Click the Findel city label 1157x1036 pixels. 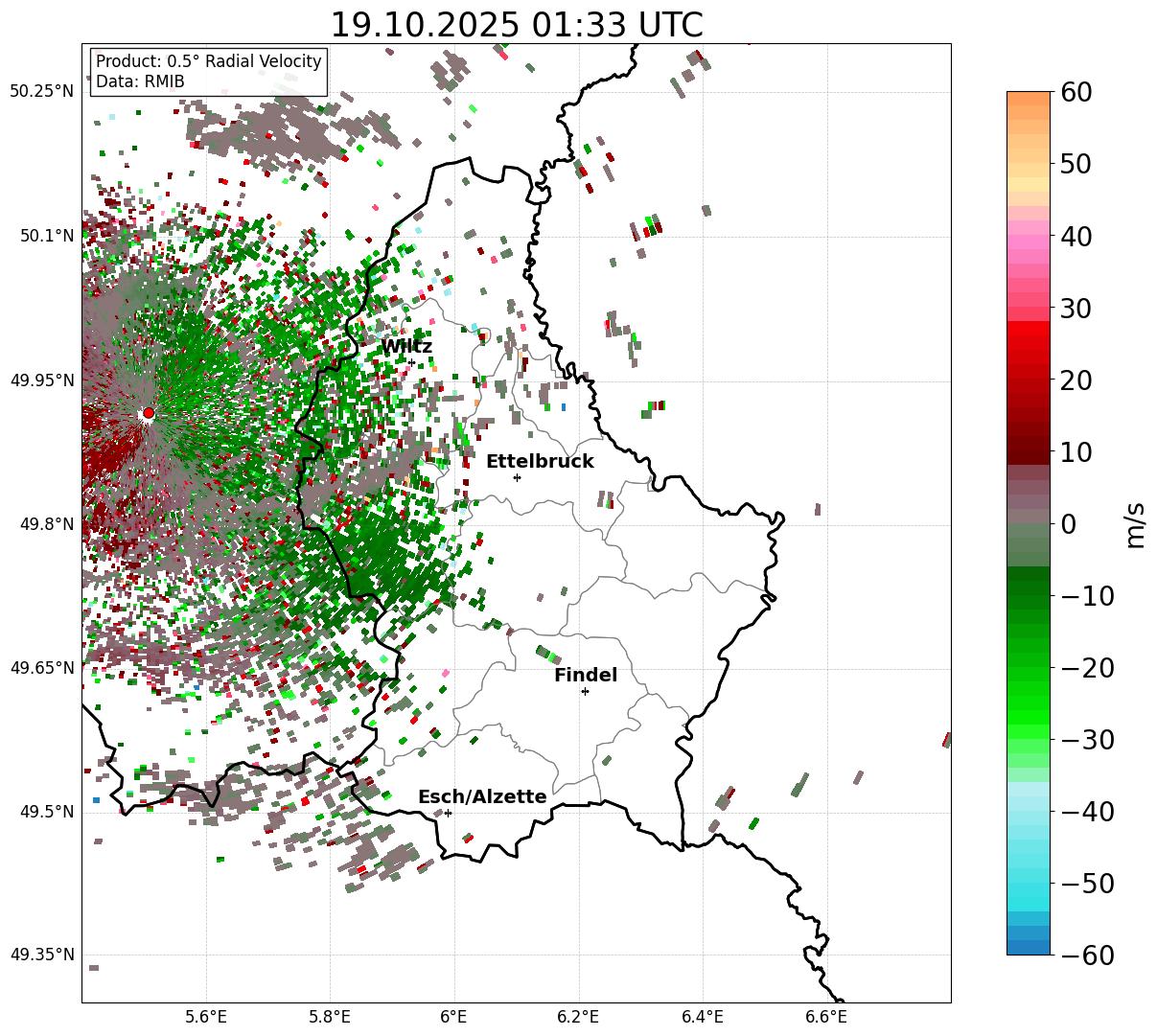(586, 675)
